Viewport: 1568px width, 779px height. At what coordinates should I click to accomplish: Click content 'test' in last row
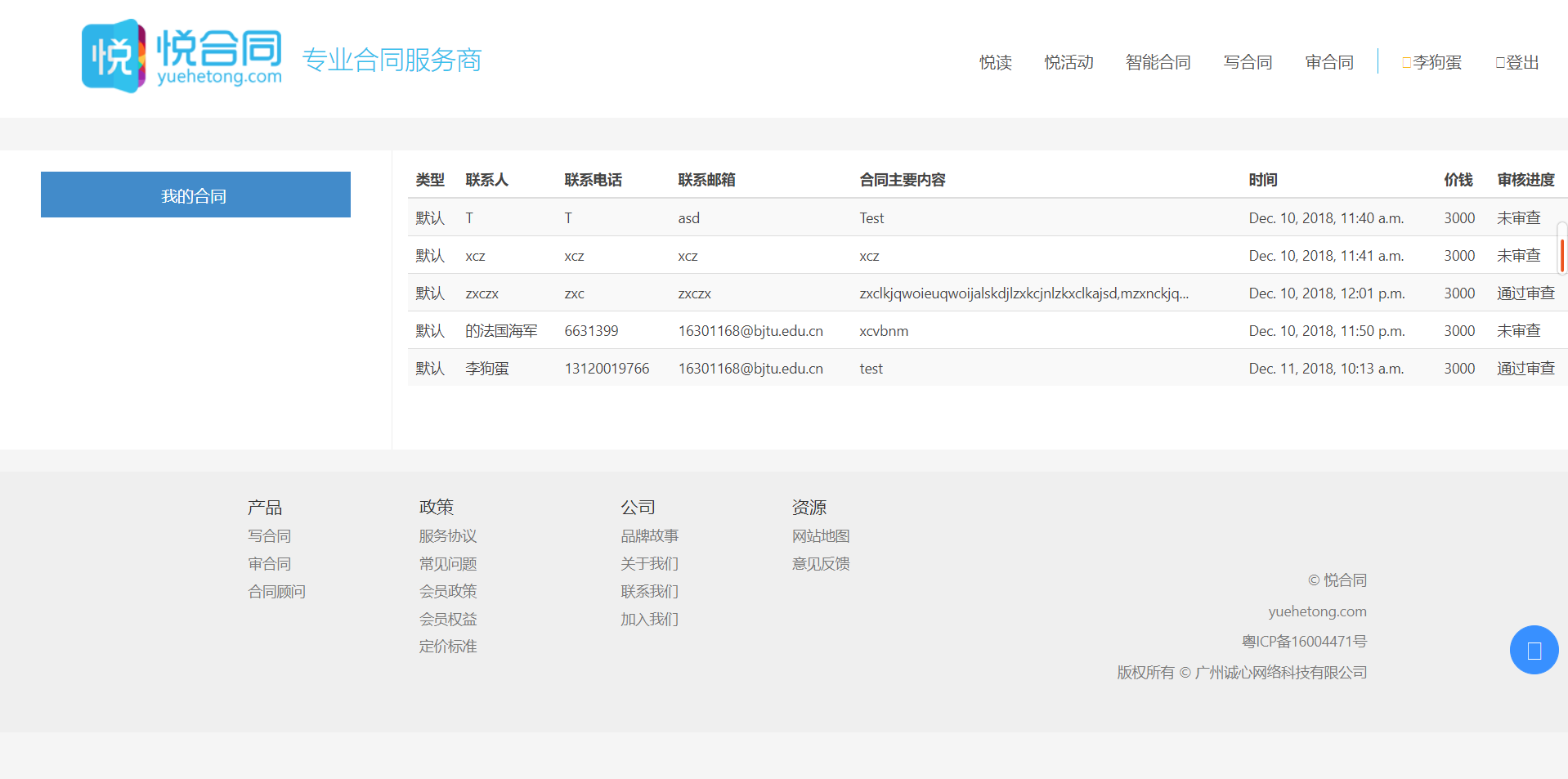(x=871, y=369)
